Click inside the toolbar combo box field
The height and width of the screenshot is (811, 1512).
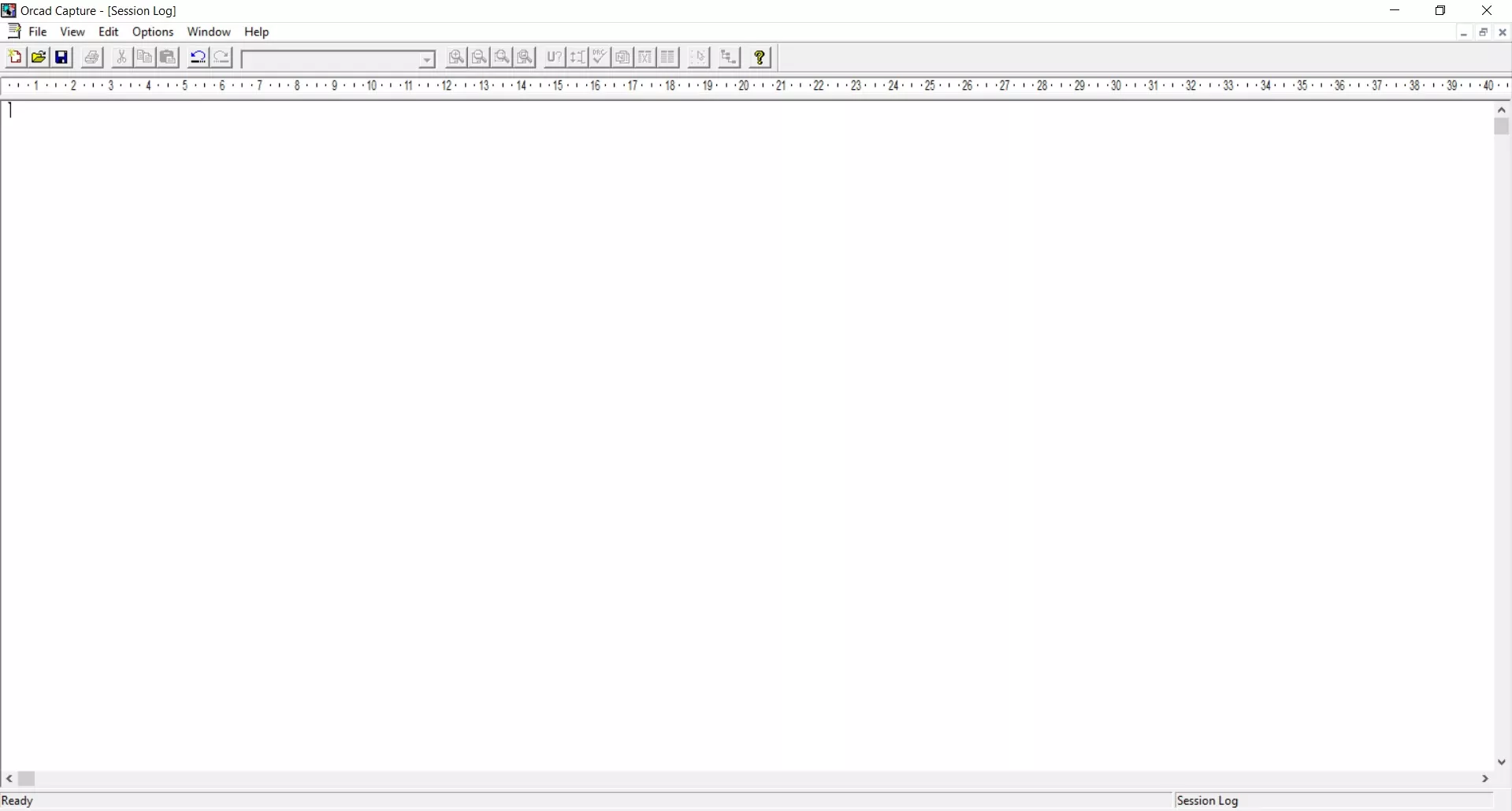click(x=331, y=60)
